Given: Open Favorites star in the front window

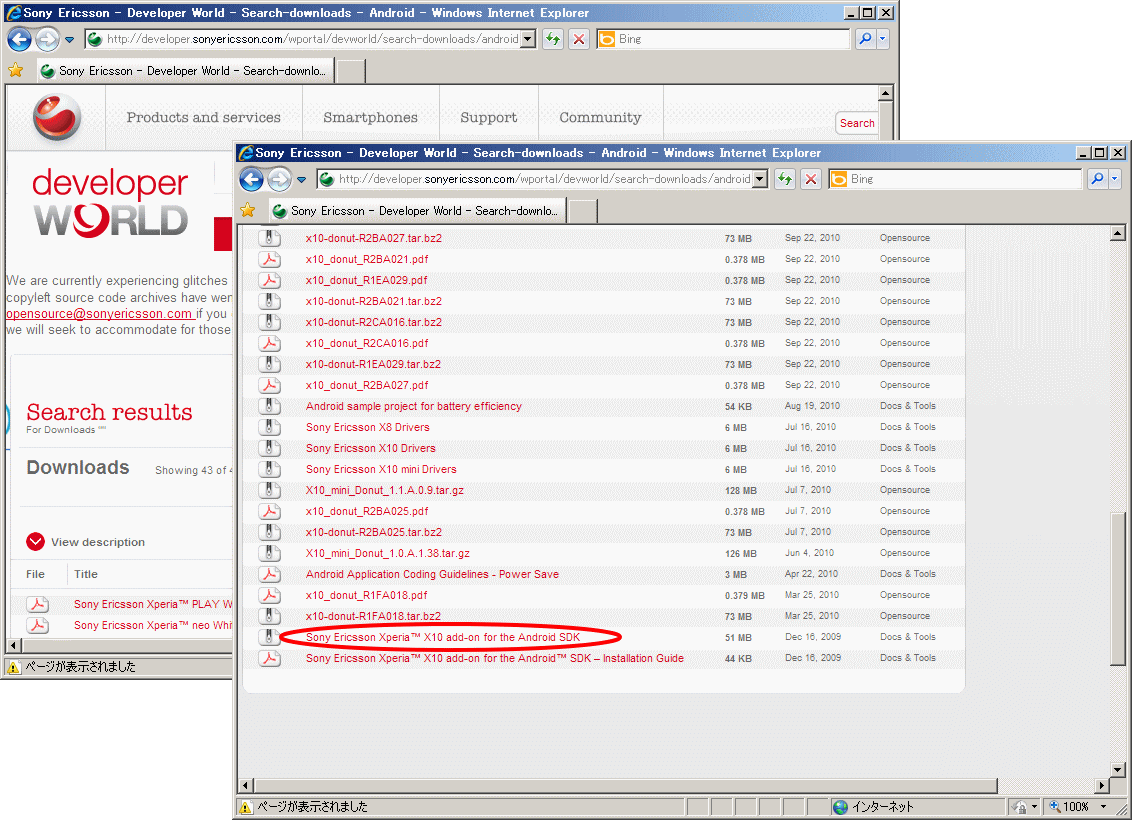Looking at the screenshot, I should click(248, 210).
